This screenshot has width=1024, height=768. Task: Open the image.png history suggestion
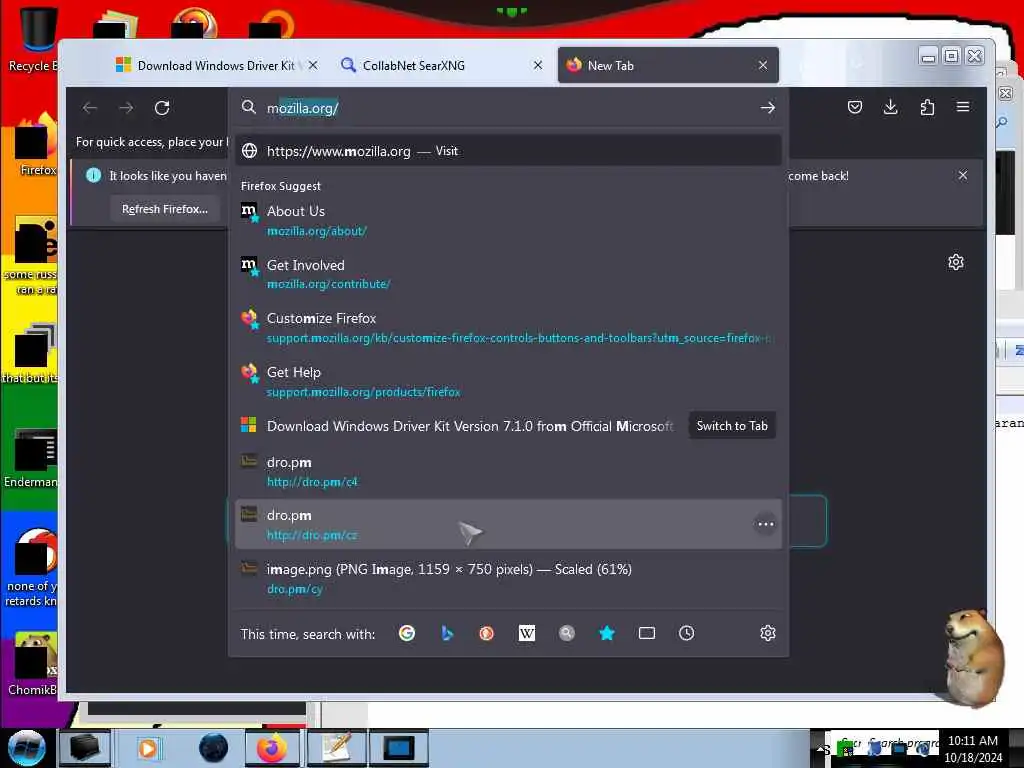point(508,579)
